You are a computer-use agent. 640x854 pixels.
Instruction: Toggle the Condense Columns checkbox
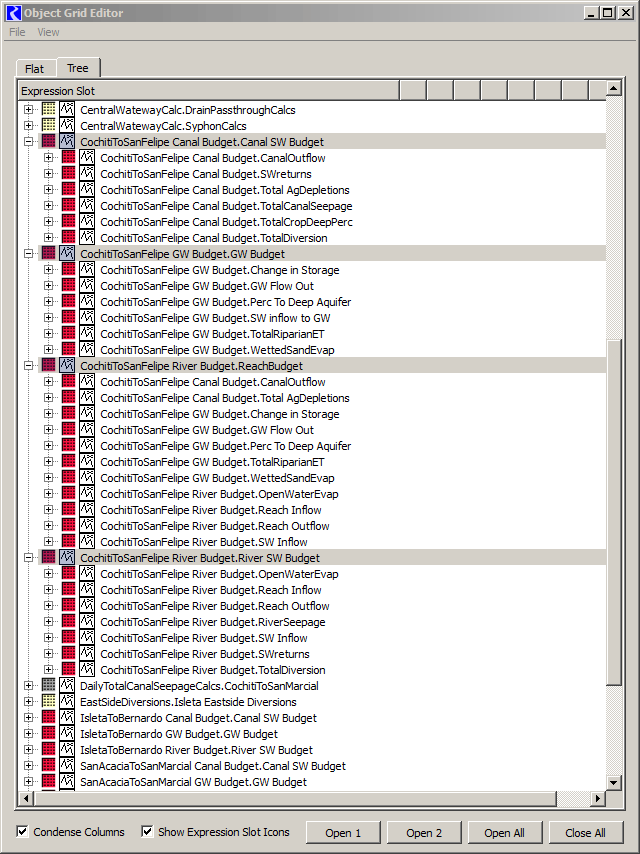click(x=22, y=832)
